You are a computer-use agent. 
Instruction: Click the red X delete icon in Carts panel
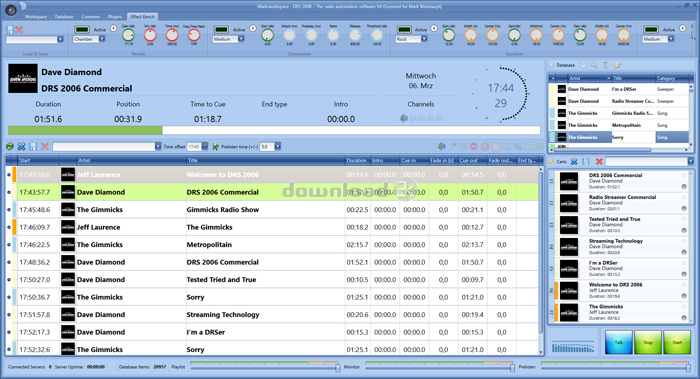tap(599, 162)
